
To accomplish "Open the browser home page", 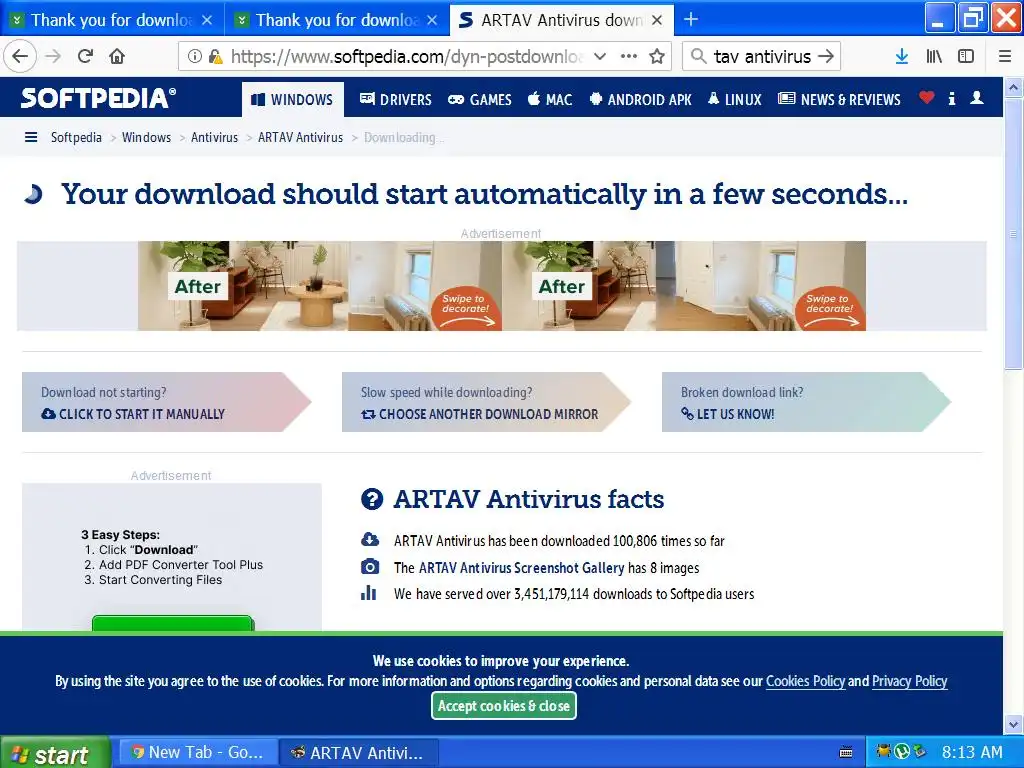I will (117, 56).
